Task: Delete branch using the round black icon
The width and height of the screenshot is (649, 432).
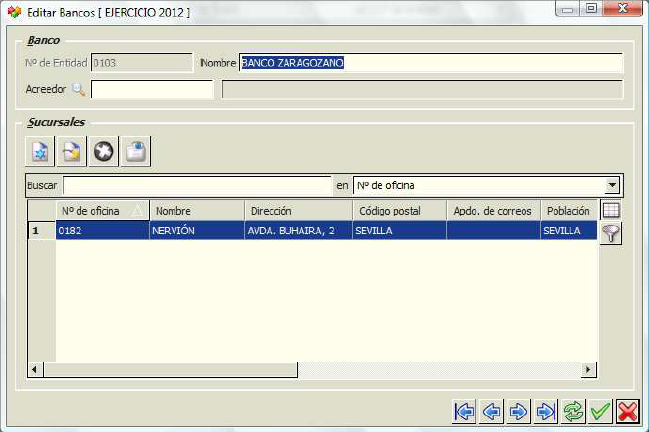Action: (x=103, y=151)
